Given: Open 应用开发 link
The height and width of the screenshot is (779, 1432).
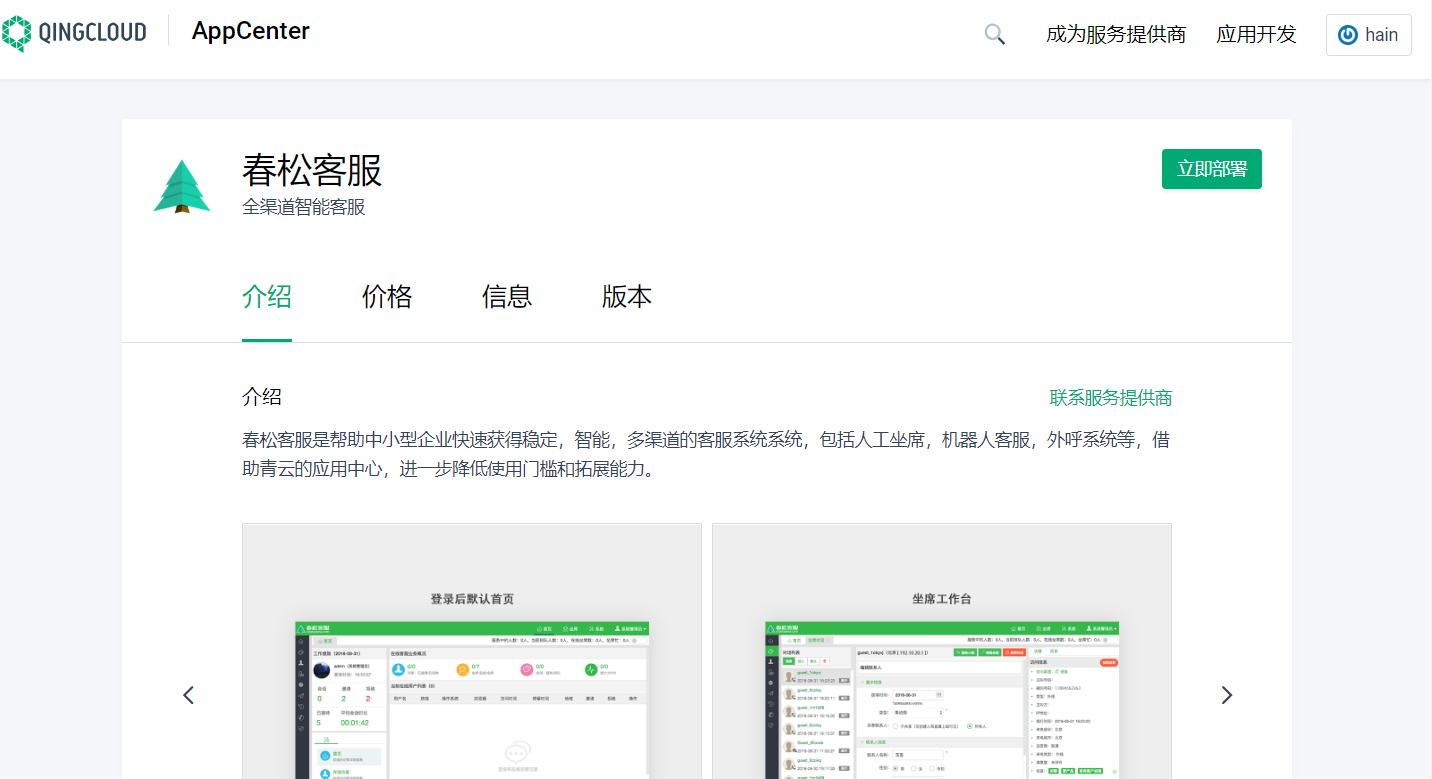Looking at the screenshot, I should [x=1256, y=35].
